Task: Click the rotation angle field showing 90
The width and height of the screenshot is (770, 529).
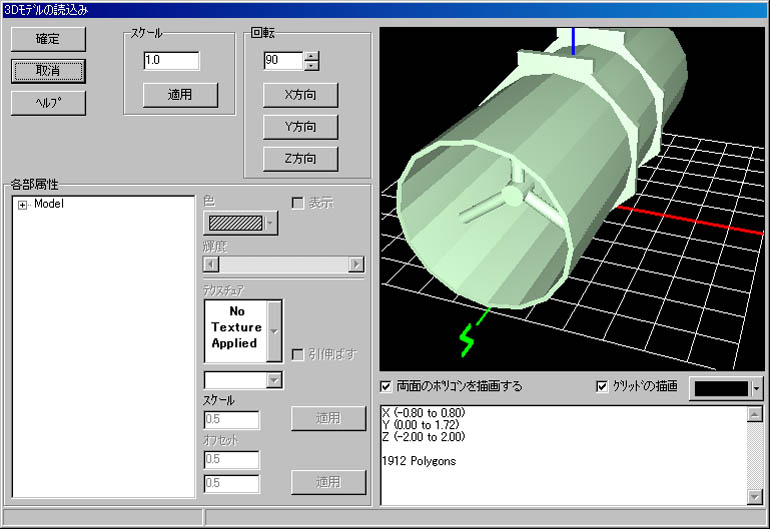Action: (x=284, y=60)
